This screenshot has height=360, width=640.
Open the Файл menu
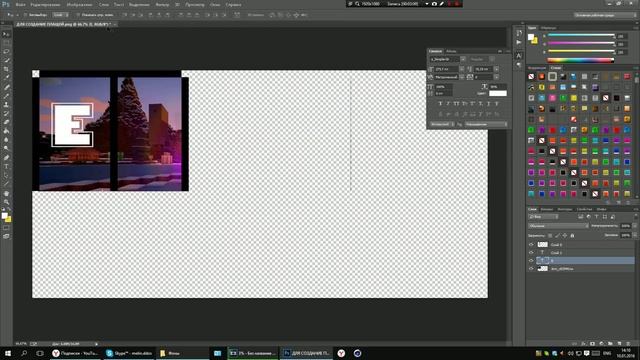(x=20, y=4)
